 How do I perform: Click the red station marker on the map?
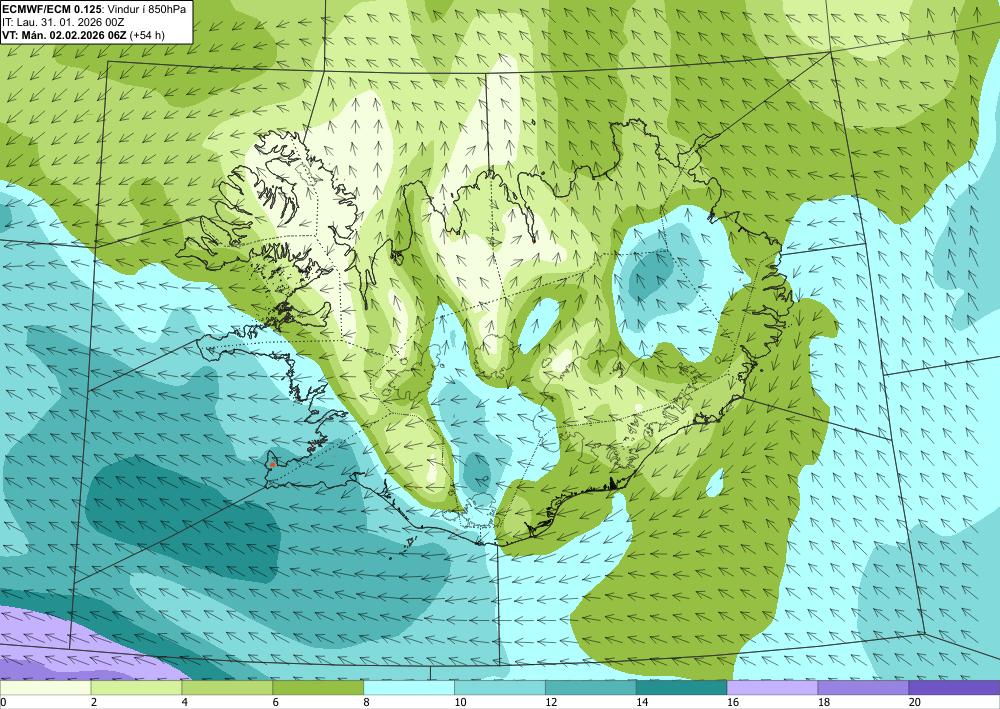click(272, 465)
